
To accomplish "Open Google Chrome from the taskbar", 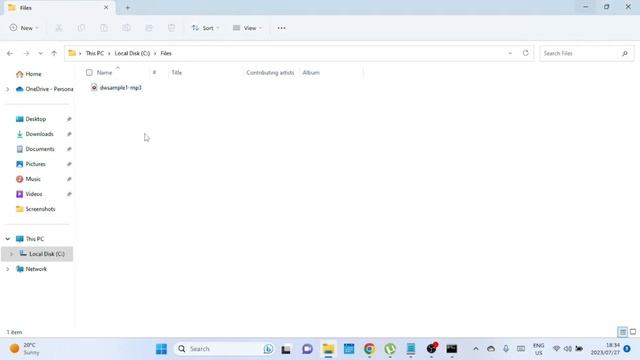I will (369, 349).
